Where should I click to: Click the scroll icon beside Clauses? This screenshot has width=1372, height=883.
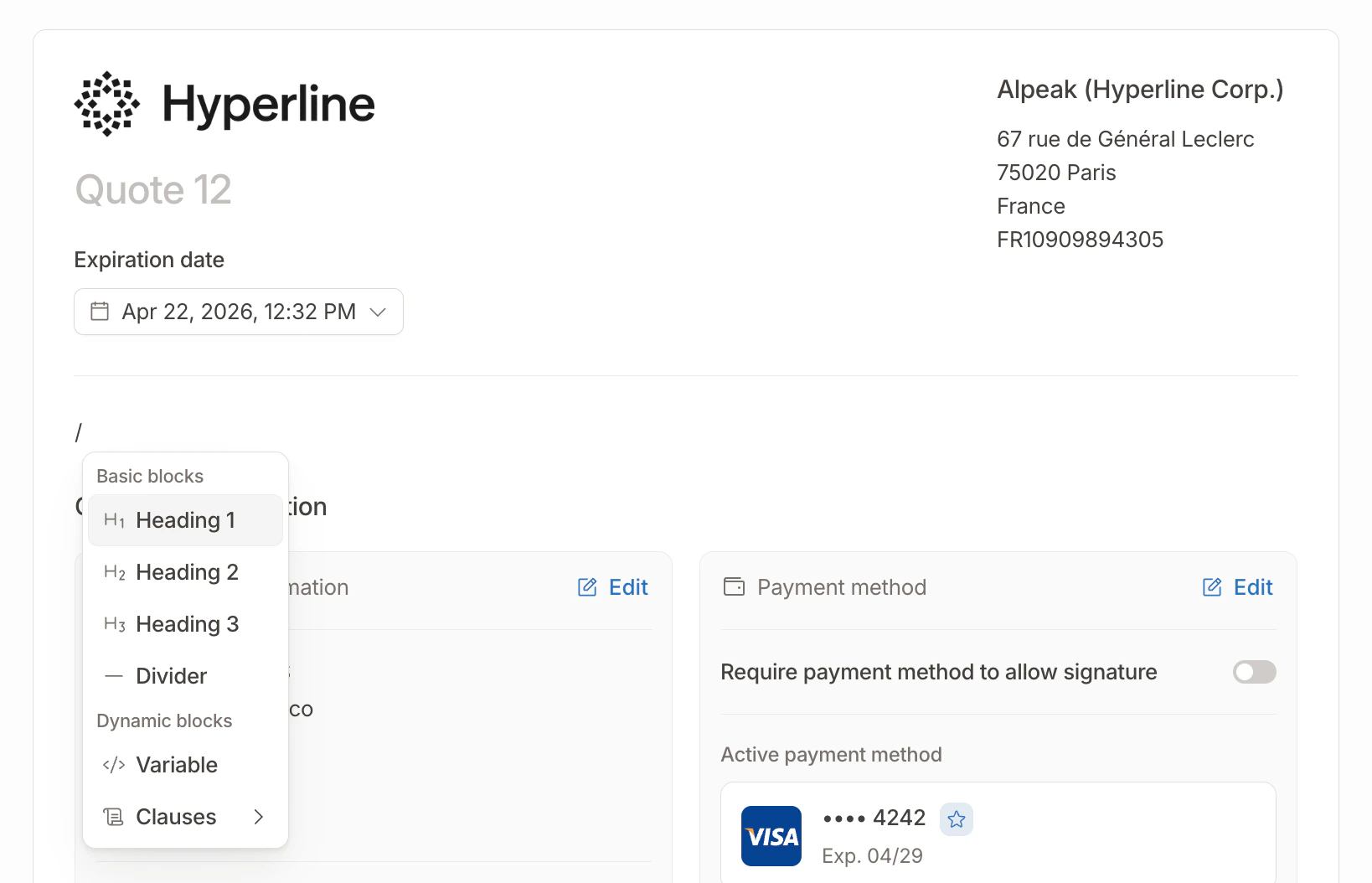[114, 817]
